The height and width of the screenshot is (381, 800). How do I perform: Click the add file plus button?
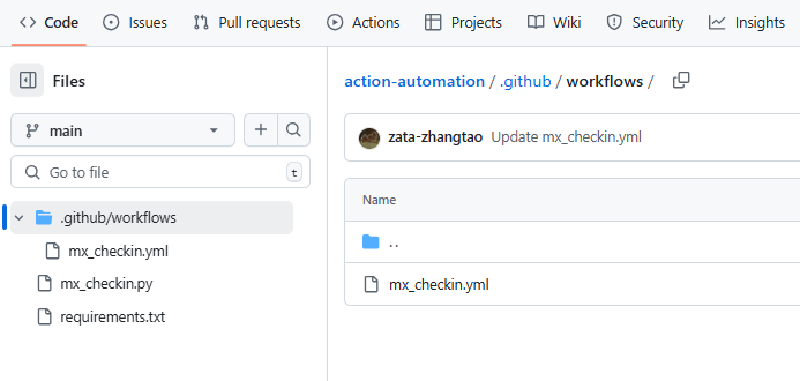point(261,130)
